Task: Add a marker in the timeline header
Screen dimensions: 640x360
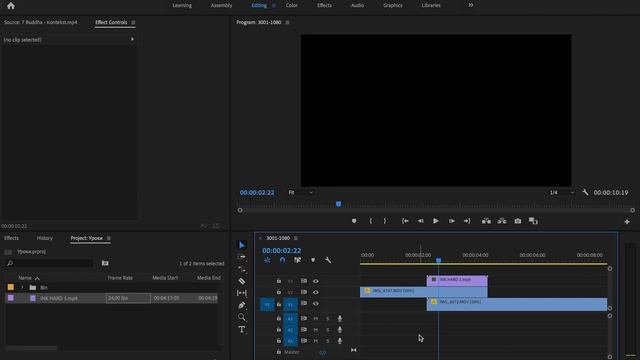Action: pos(313,260)
